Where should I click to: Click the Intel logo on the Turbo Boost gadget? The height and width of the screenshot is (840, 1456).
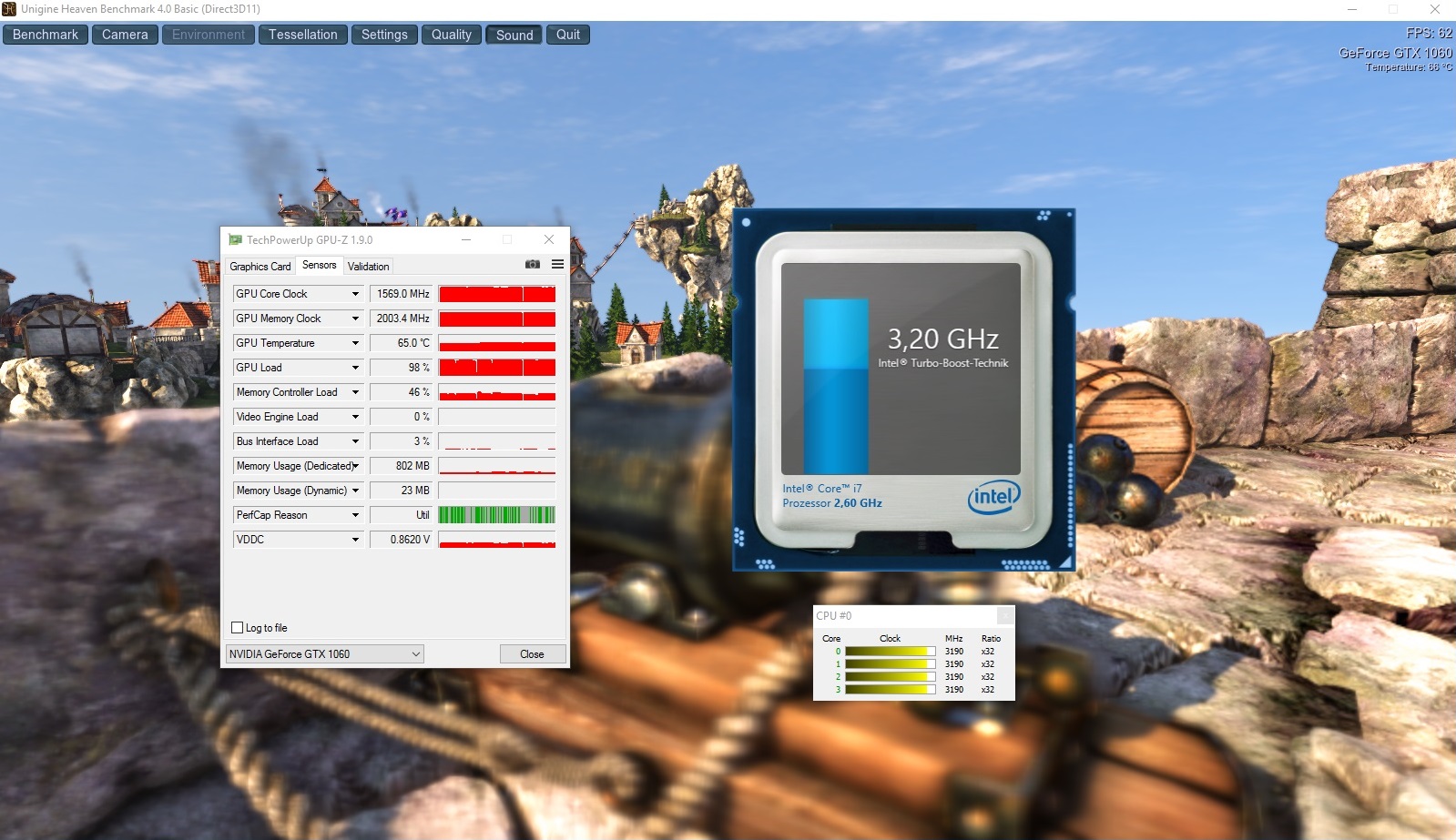pyautogui.click(x=993, y=497)
